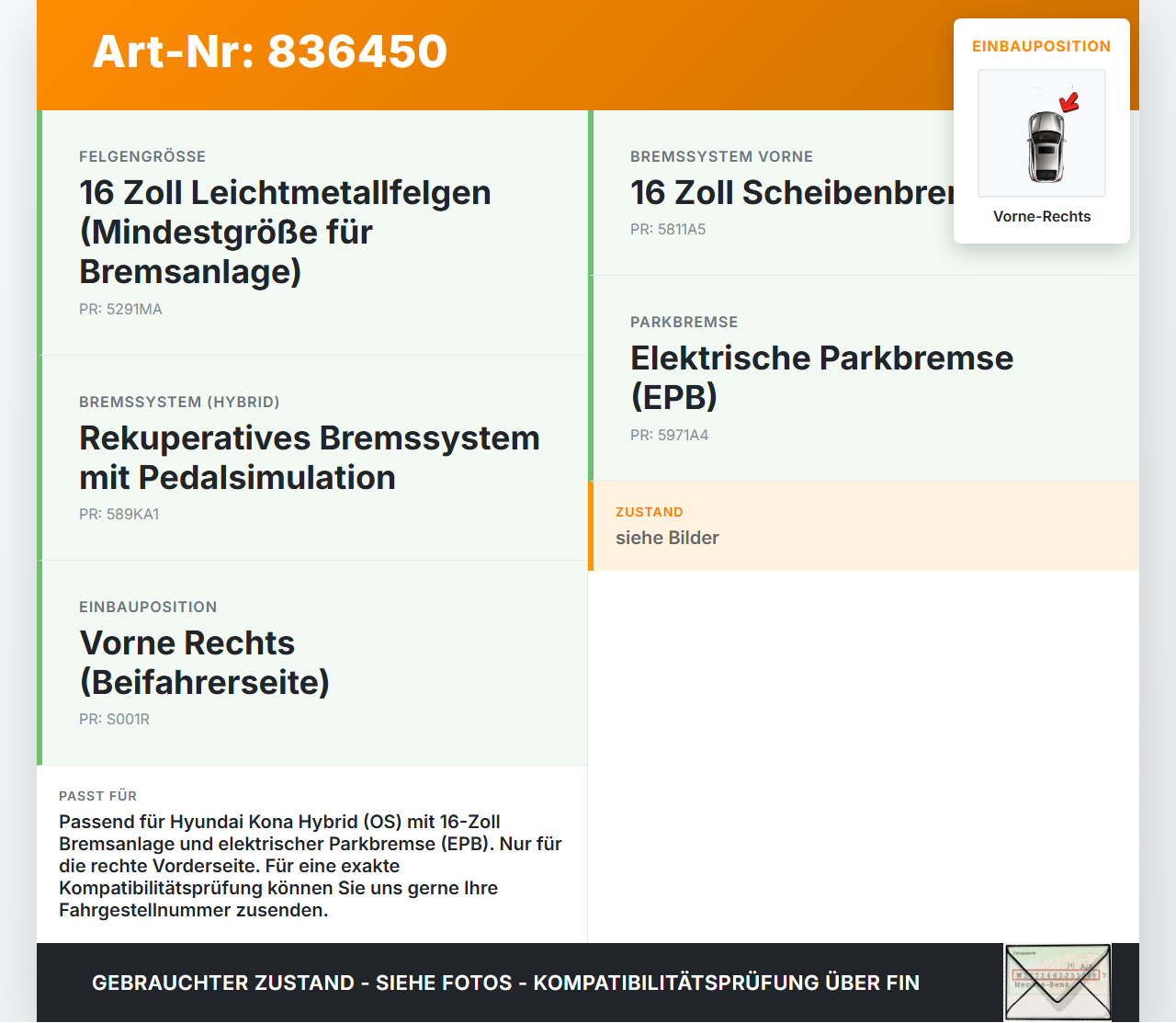Viewport: 1176px width, 1023px height.
Task: Open the vehicle registration envelope image
Action: coord(1057,982)
